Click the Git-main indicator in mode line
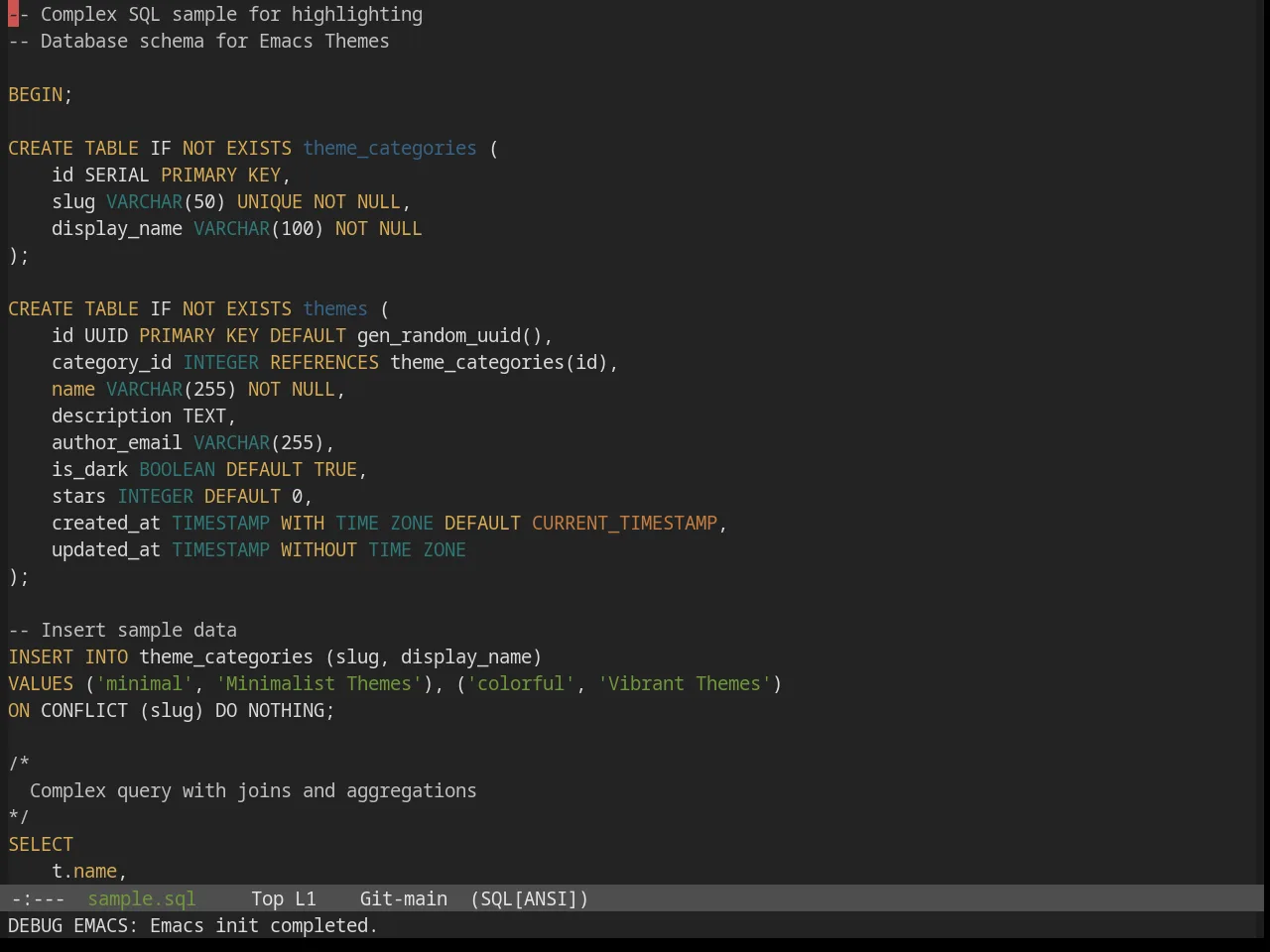This screenshot has width=1270, height=952. click(404, 898)
